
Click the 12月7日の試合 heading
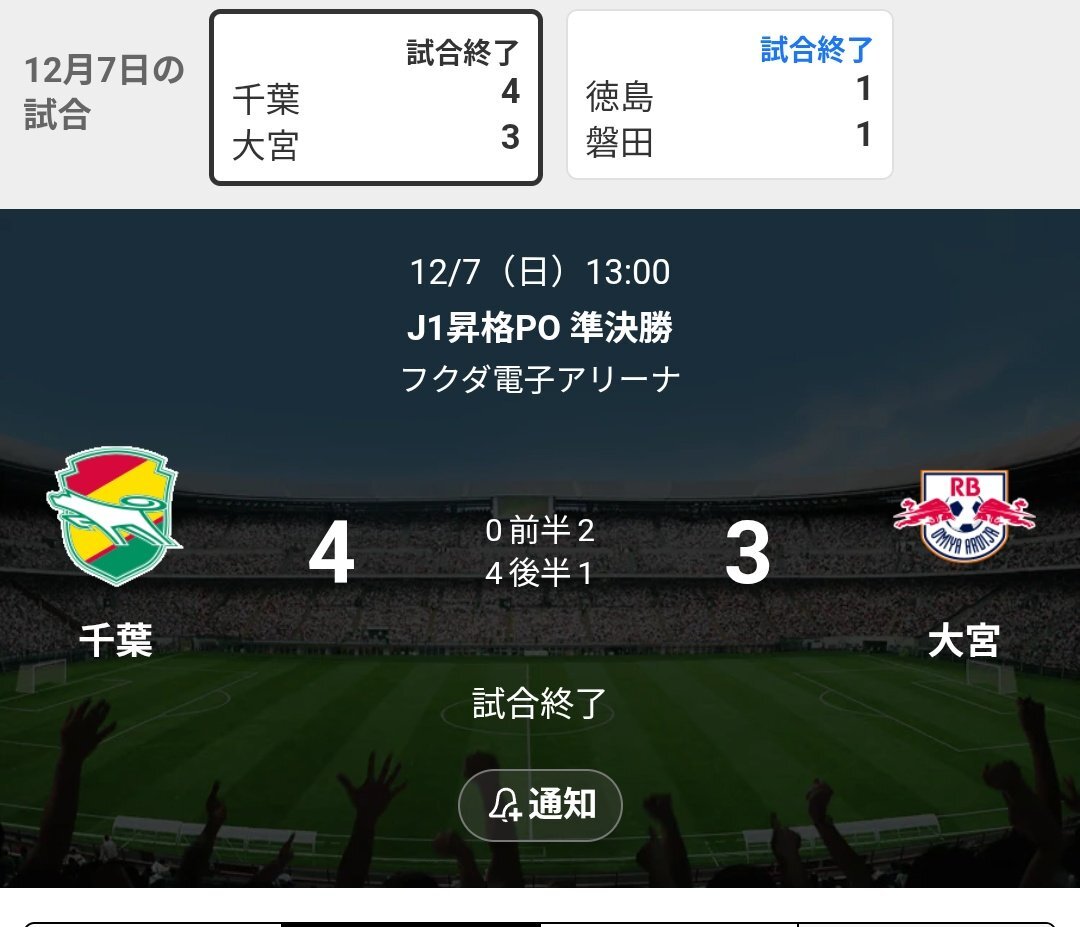click(104, 92)
